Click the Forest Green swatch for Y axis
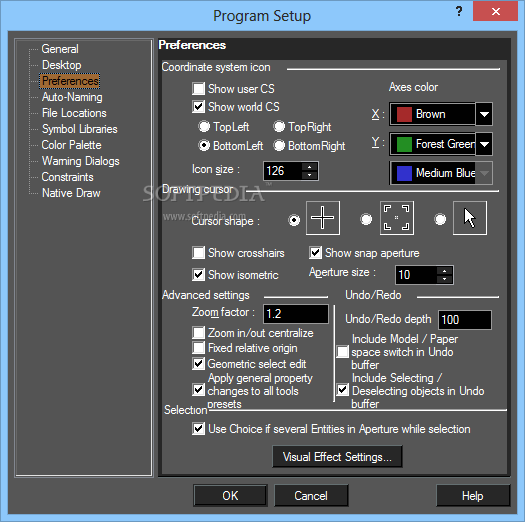Image resolution: width=525 pixels, height=522 pixels. tap(404, 144)
